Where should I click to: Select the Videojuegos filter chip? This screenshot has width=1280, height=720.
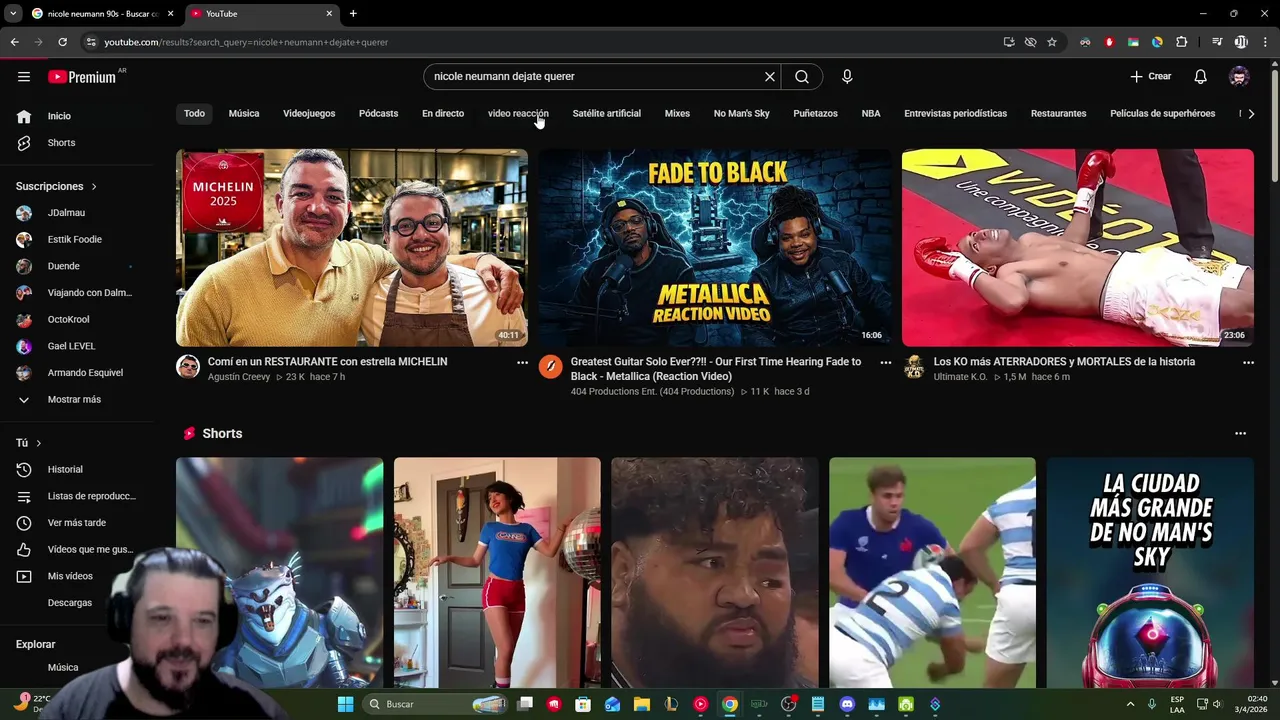pyautogui.click(x=309, y=114)
